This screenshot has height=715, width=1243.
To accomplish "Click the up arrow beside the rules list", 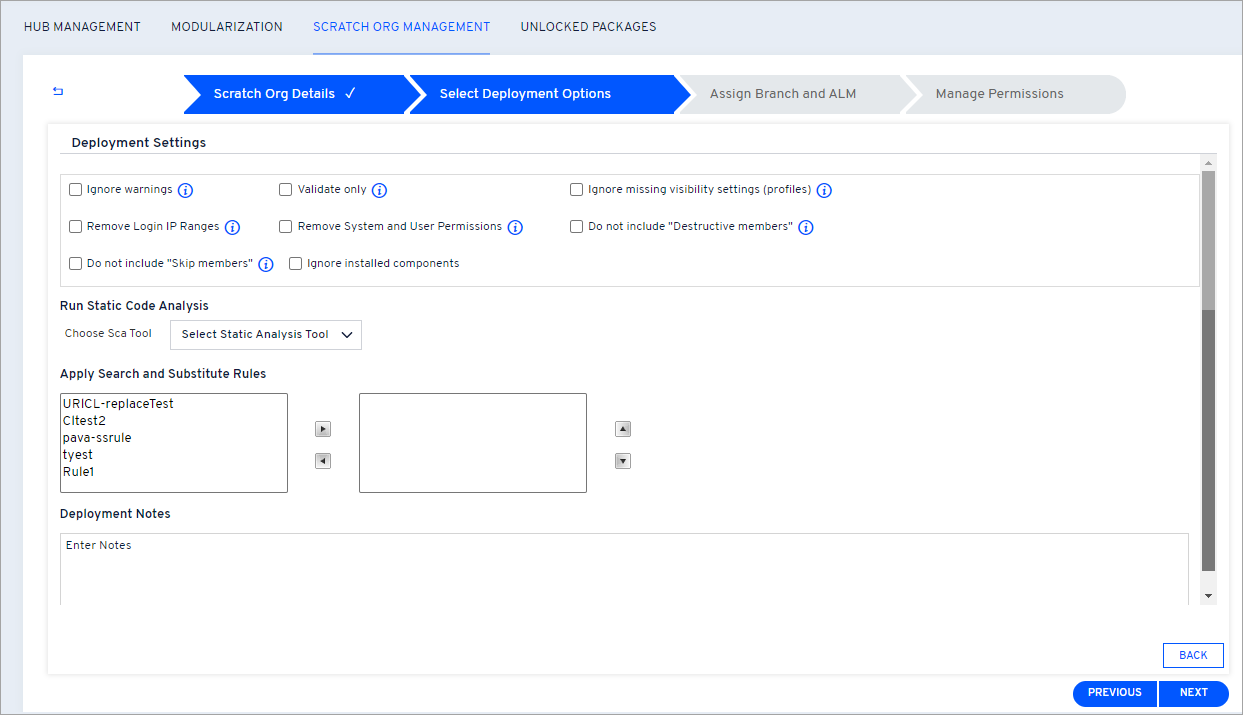I will click(x=622, y=428).
